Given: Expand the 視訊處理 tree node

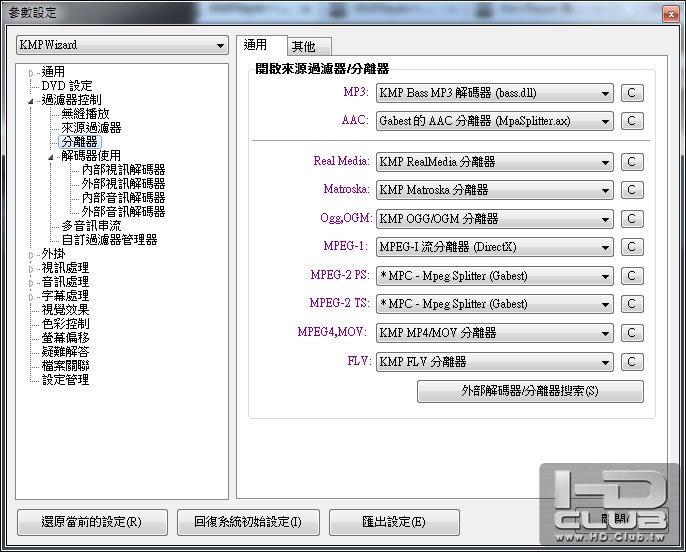Looking at the screenshot, I should [x=31, y=269].
